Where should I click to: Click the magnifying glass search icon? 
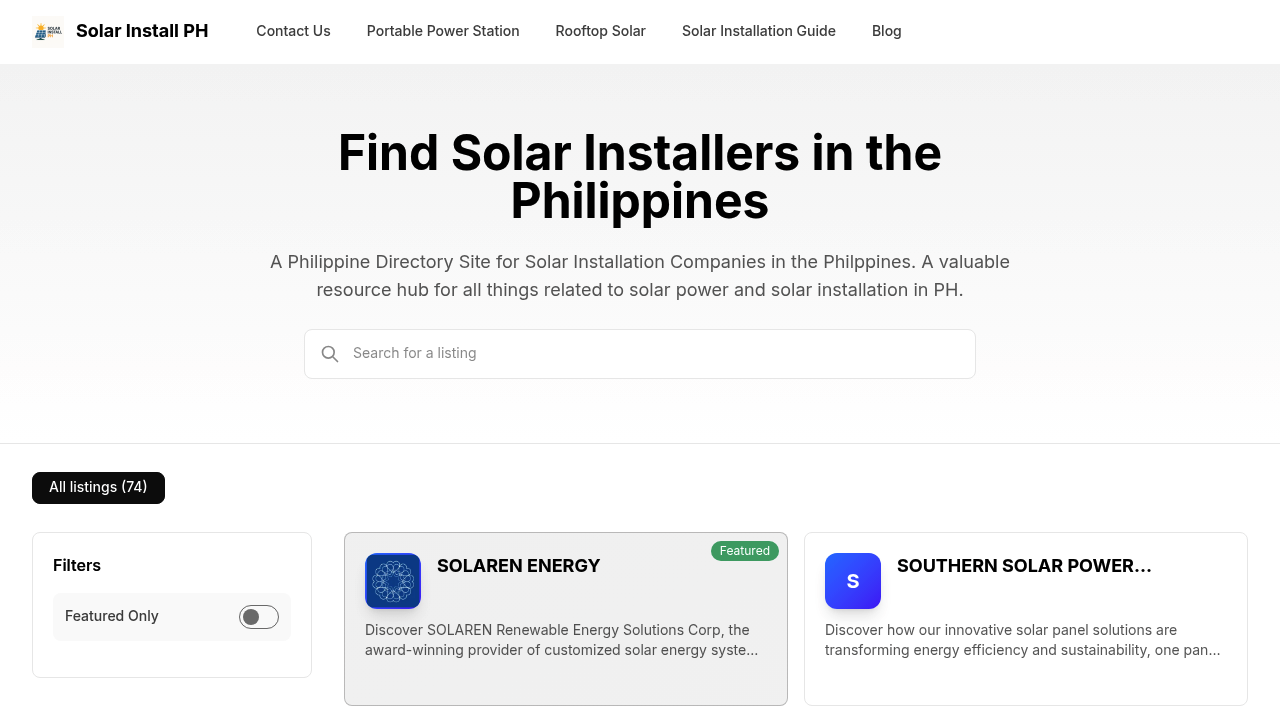(330, 353)
